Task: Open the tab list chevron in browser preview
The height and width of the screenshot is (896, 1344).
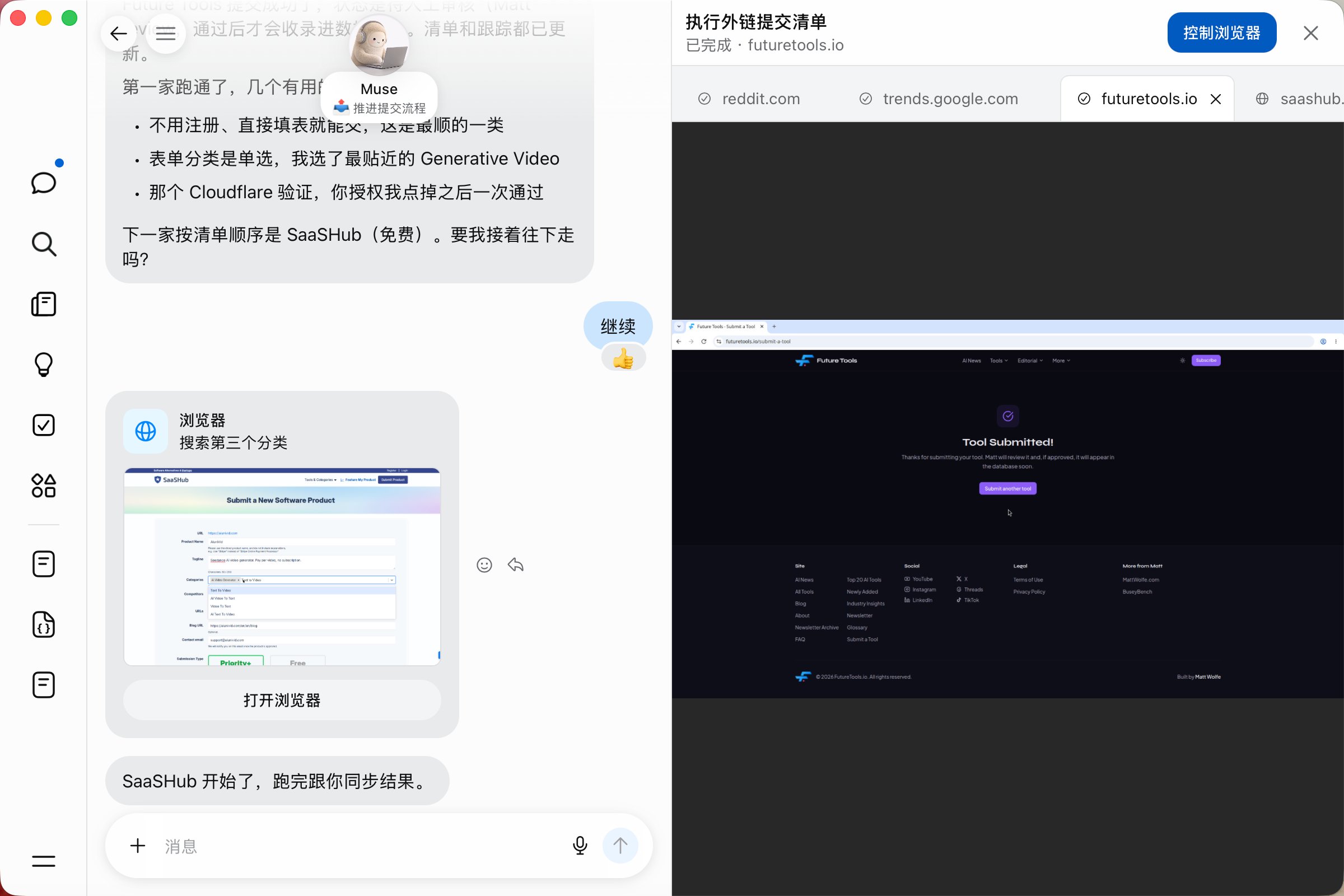Action: pos(679,326)
